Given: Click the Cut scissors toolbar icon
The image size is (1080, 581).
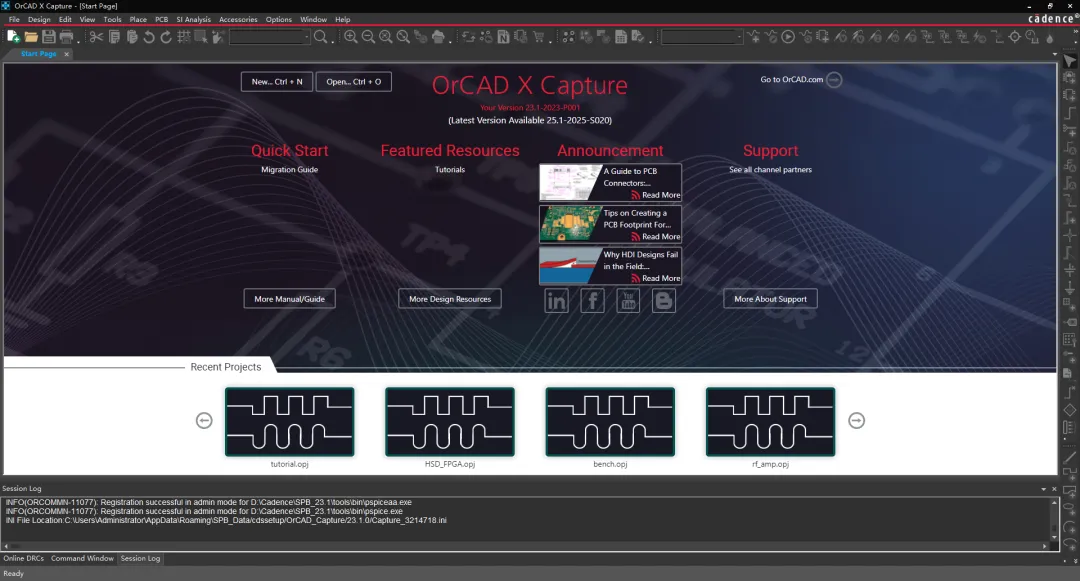Looking at the screenshot, I should [x=96, y=36].
